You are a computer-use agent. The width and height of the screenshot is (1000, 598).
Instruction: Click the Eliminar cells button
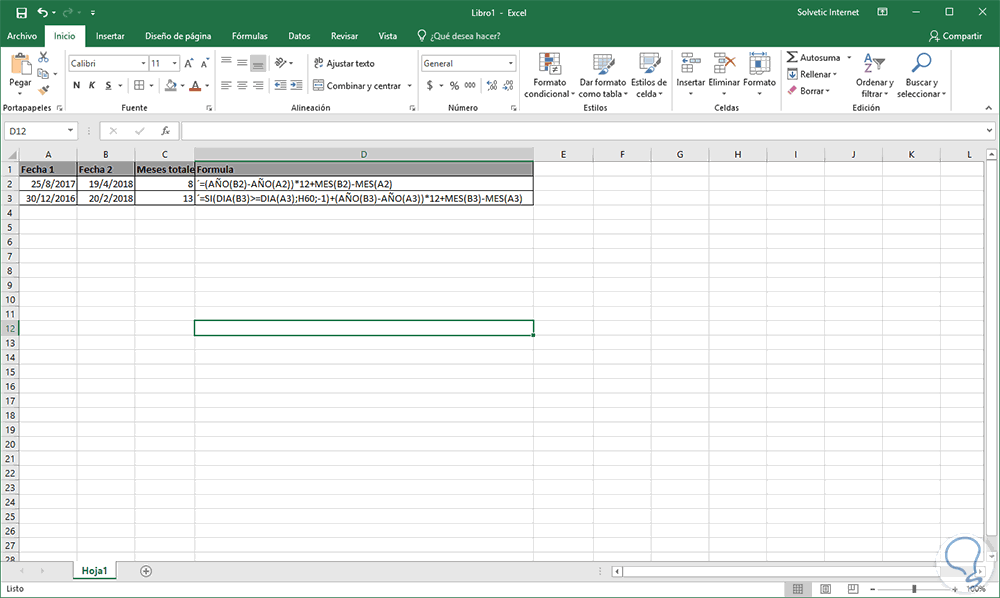(x=724, y=76)
